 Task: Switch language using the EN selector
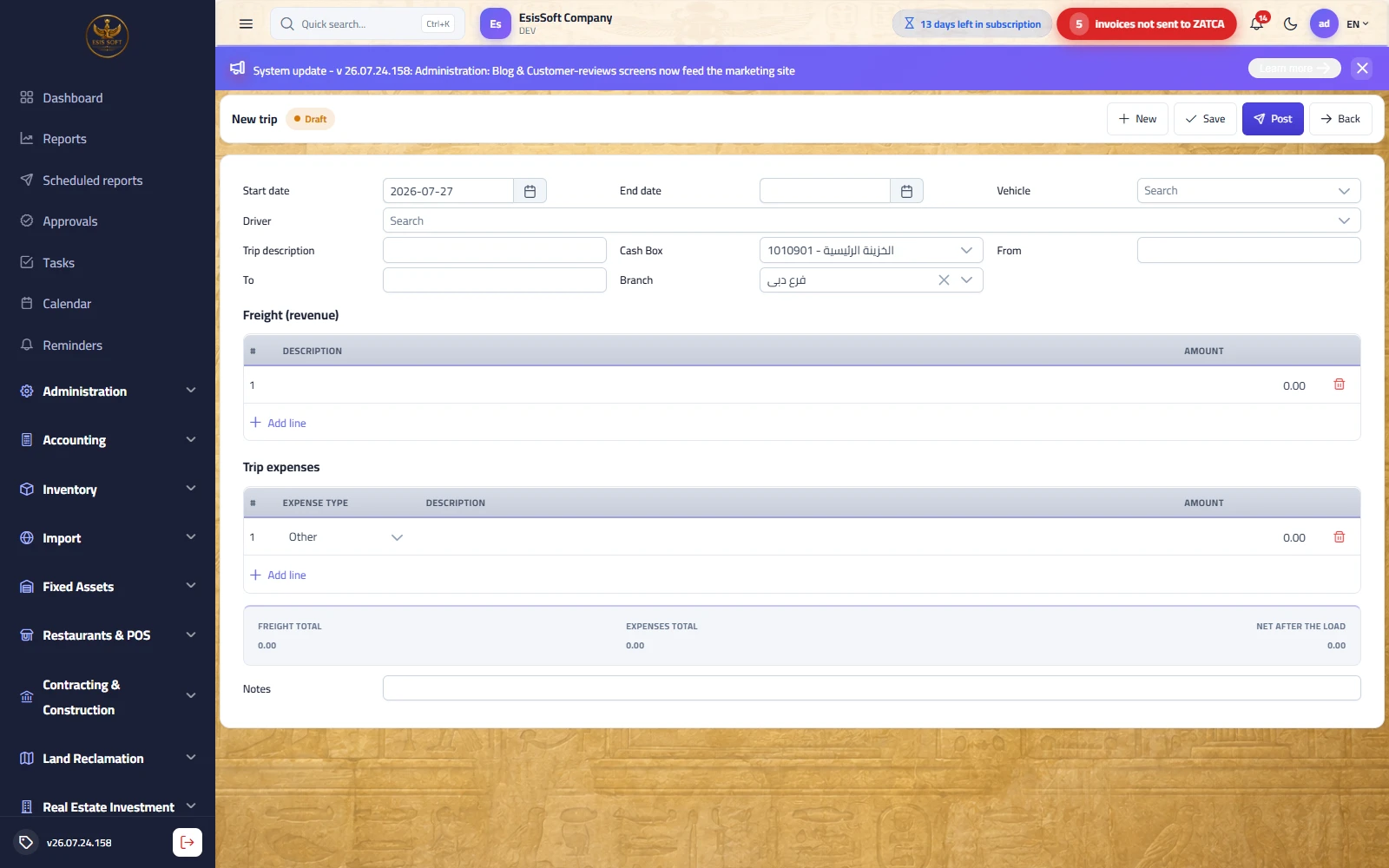(x=1357, y=24)
